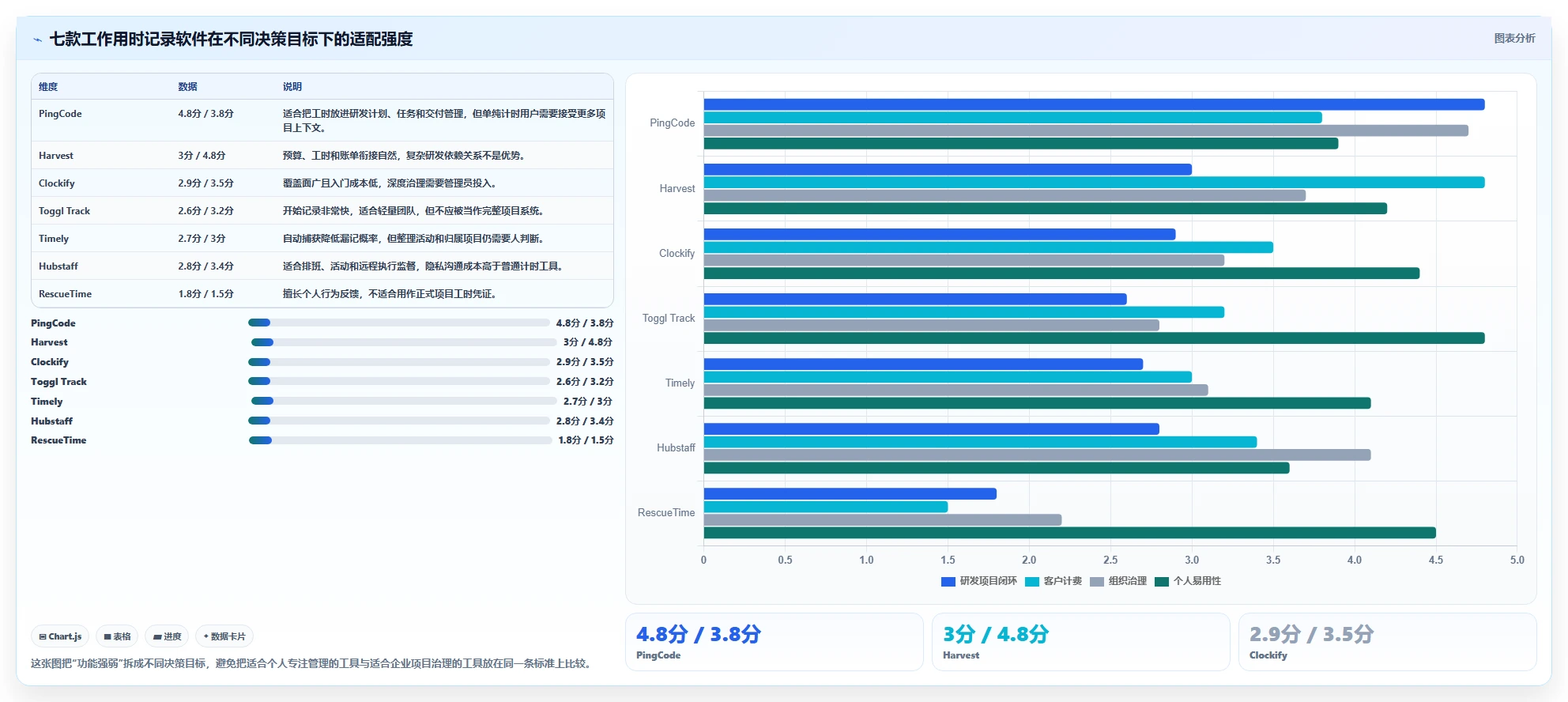
Task: Select the PingCode cell in the table
Action: click(x=60, y=114)
